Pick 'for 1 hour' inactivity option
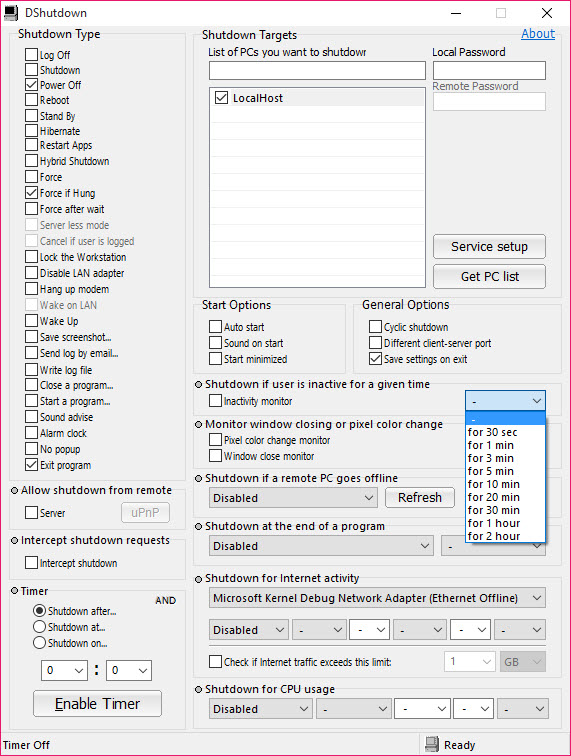 coord(505,523)
